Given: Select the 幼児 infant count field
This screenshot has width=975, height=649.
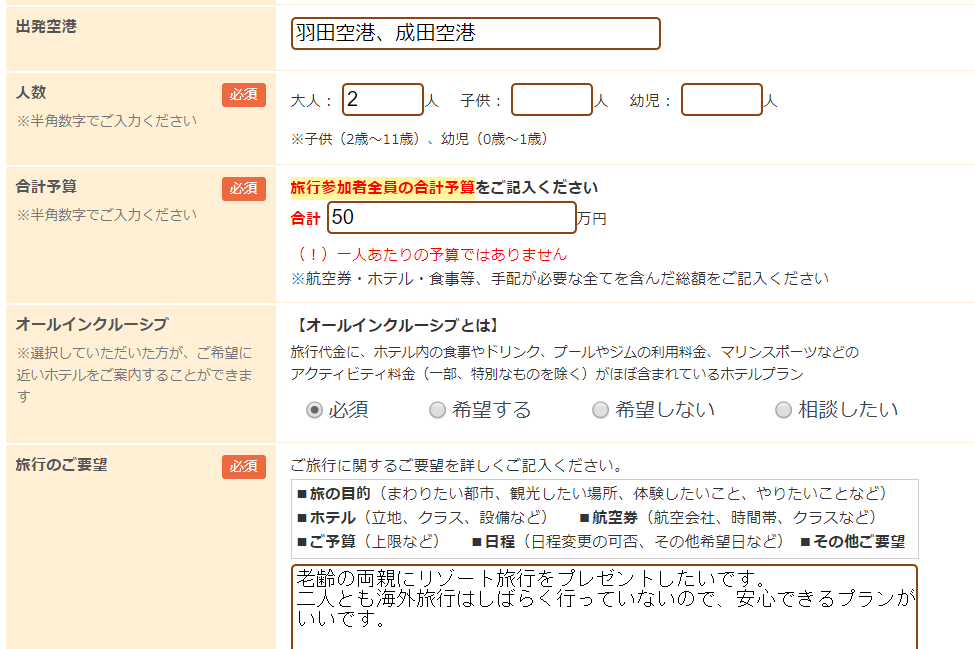Looking at the screenshot, I should click(722, 100).
